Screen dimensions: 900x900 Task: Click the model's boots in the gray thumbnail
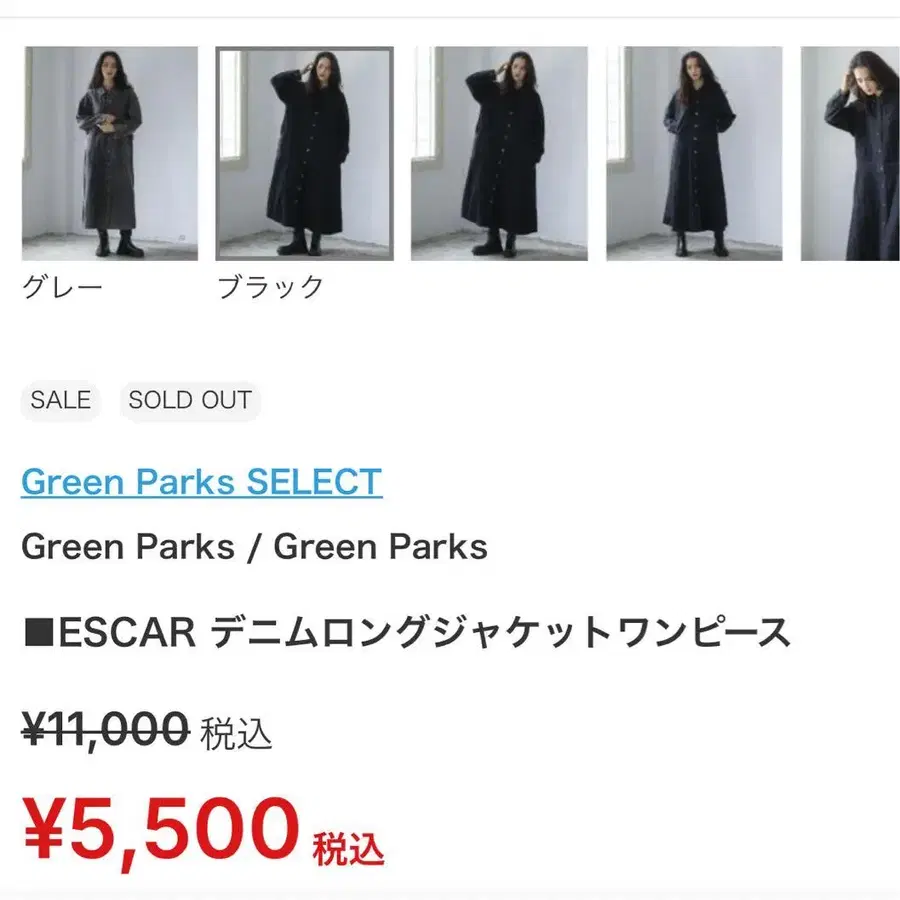(118, 243)
